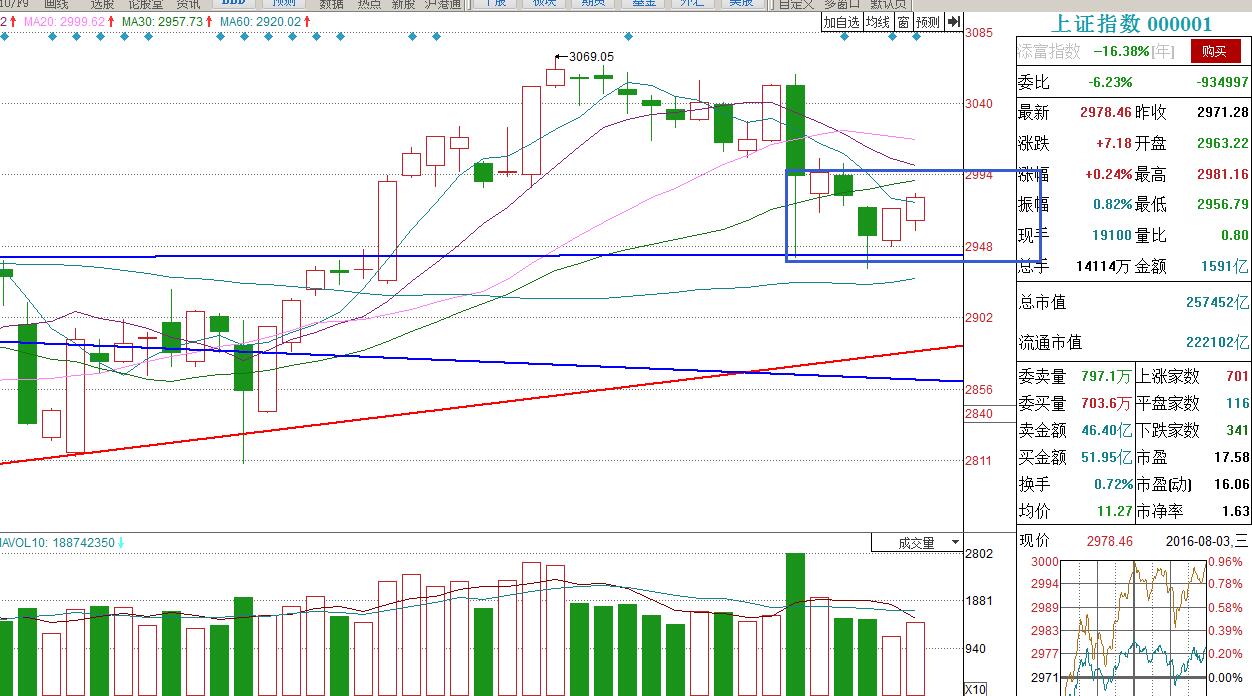Click the 委买量 value 703.6万
This screenshot has height=696, width=1252.
click(x=1106, y=404)
